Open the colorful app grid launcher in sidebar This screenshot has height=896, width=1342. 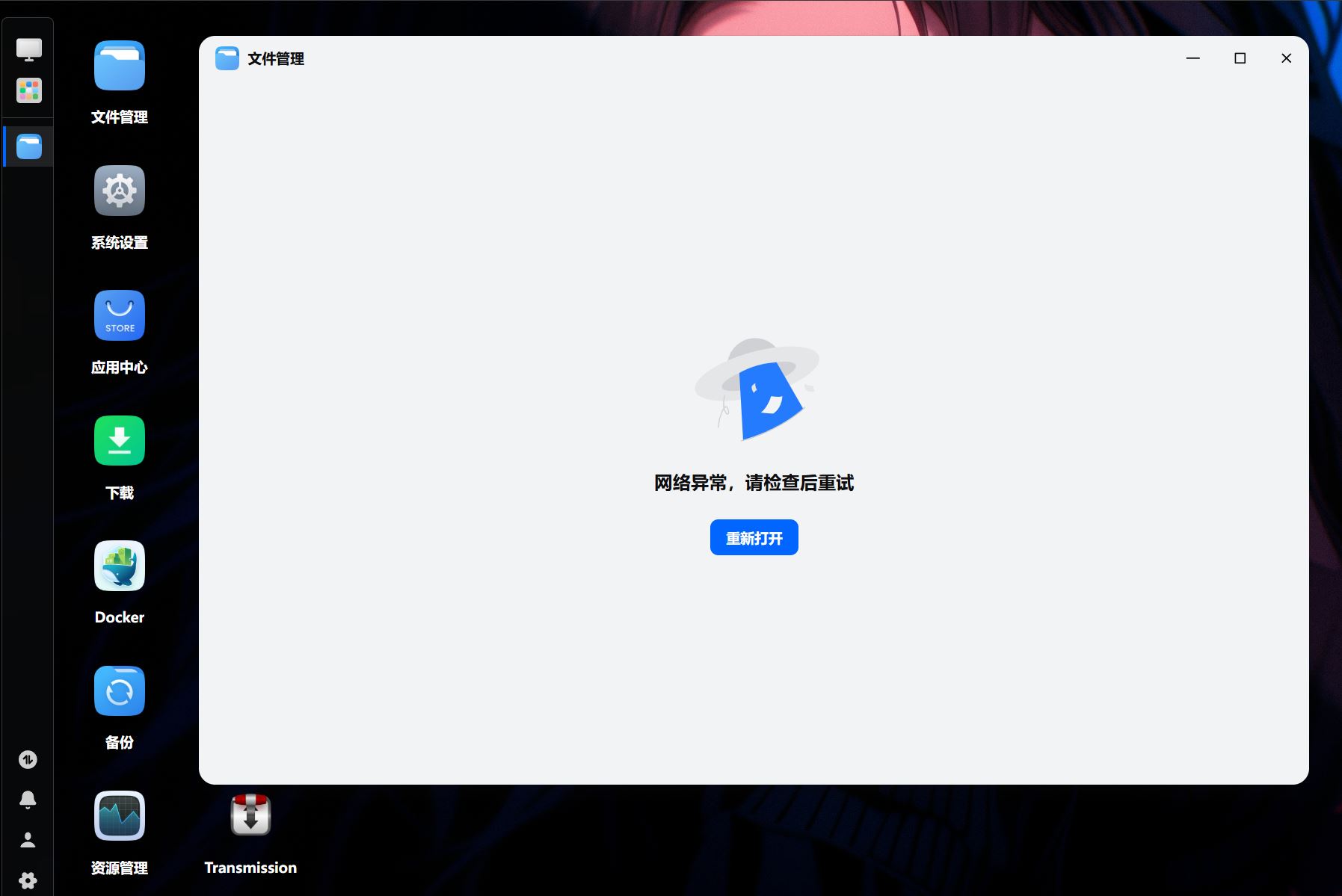pyautogui.click(x=29, y=91)
